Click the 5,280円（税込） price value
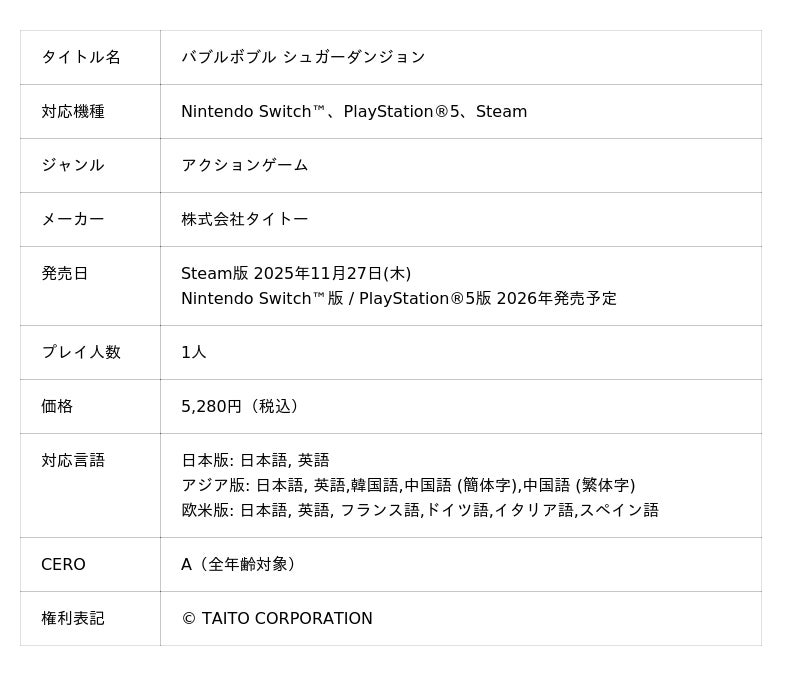 [240, 406]
